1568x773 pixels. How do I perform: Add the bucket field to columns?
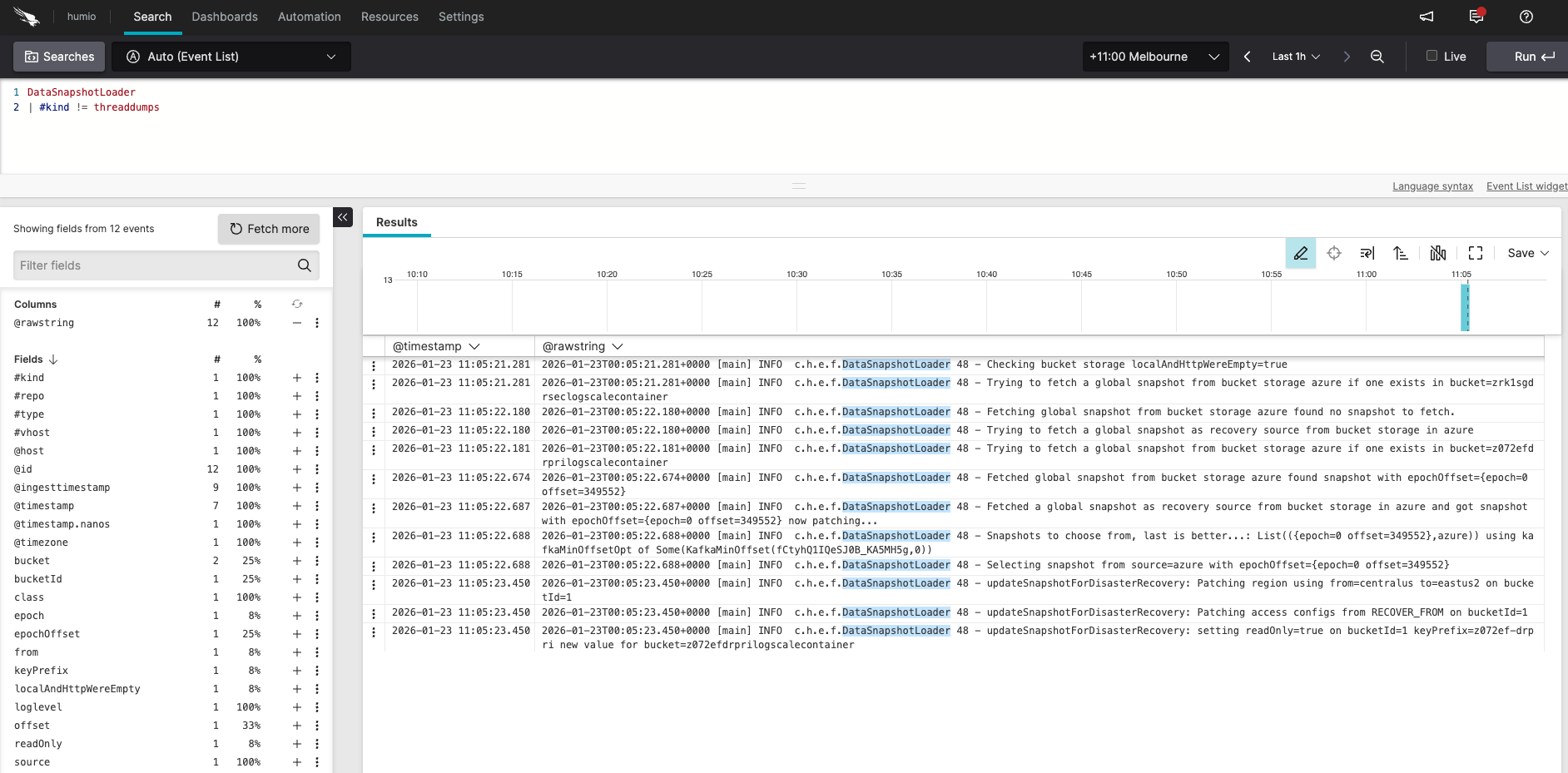[x=296, y=561]
